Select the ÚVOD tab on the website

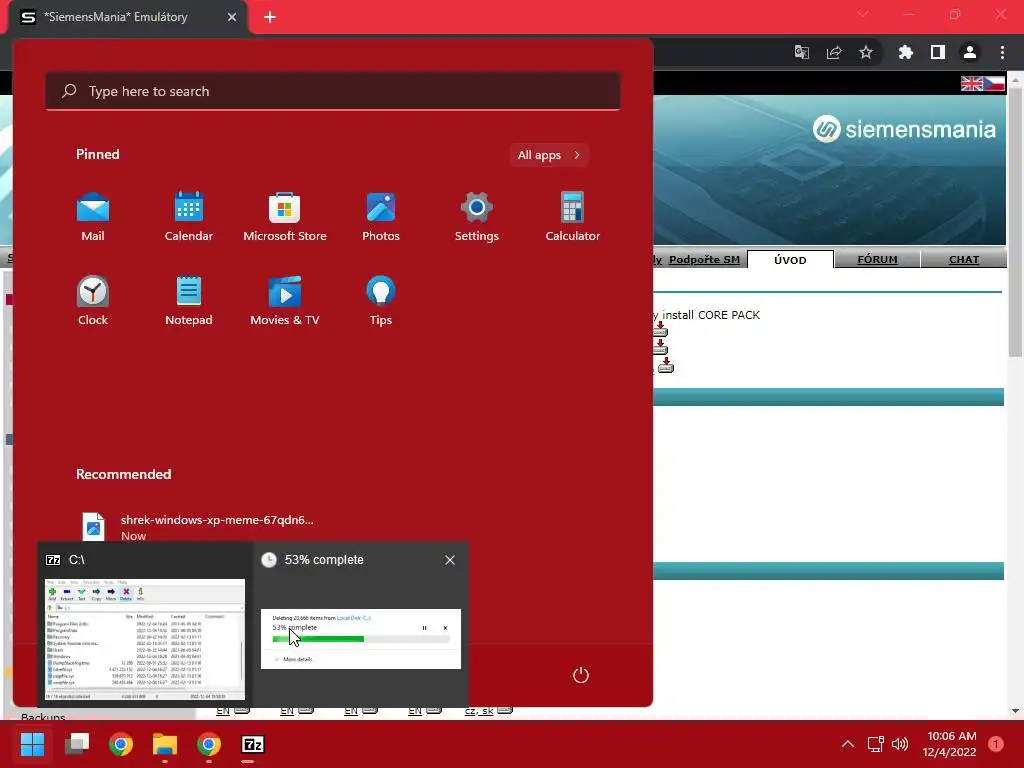tap(790, 259)
